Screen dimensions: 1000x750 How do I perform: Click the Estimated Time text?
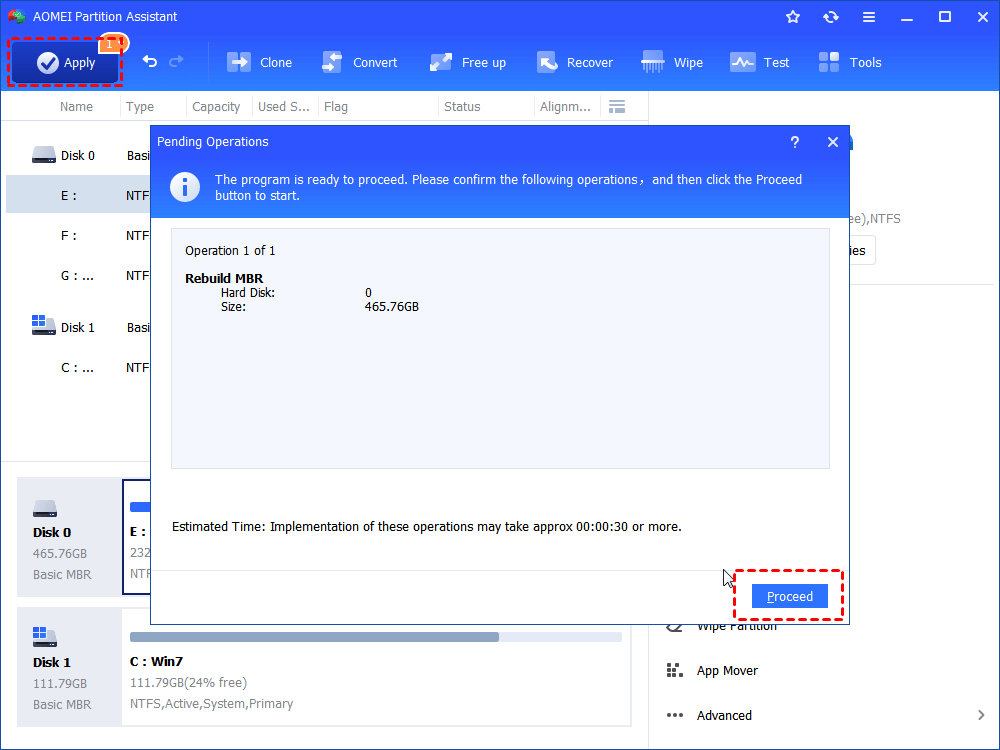pos(426,527)
